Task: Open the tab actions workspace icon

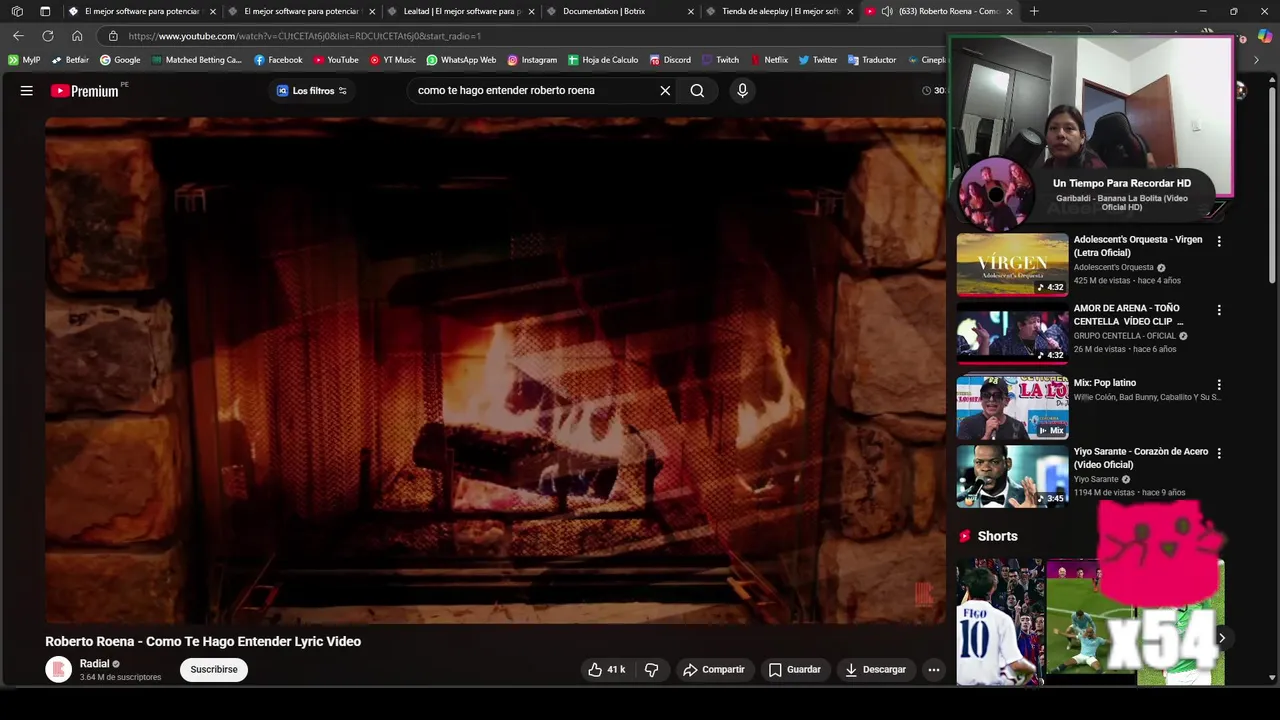Action: click(x=45, y=11)
